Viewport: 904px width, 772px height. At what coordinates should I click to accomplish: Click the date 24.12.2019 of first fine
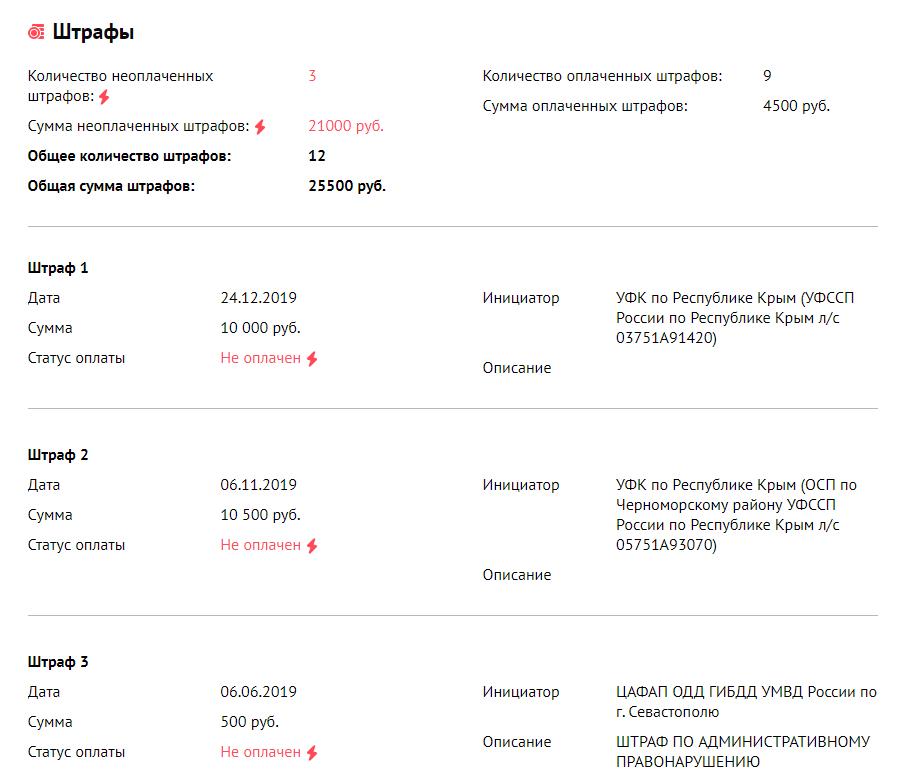click(x=258, y=298)
